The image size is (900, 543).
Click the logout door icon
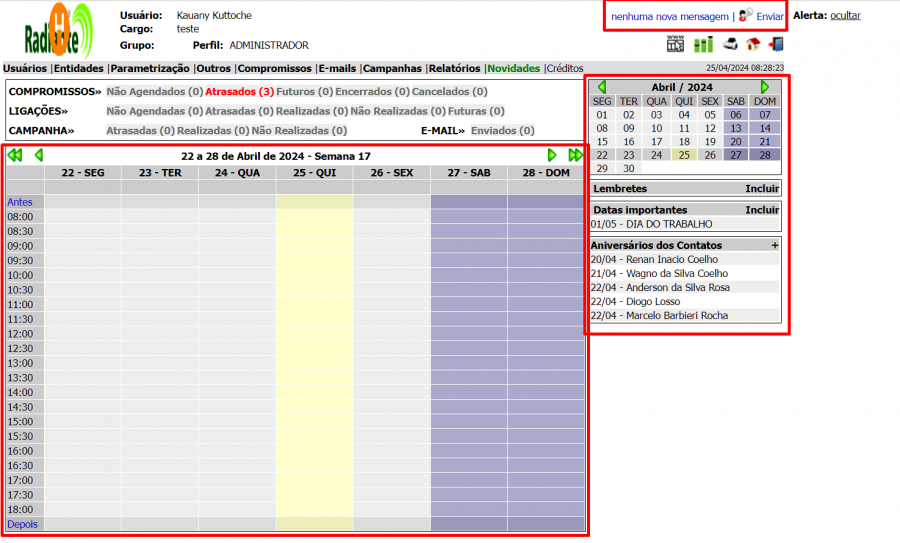tap(776, 44)
